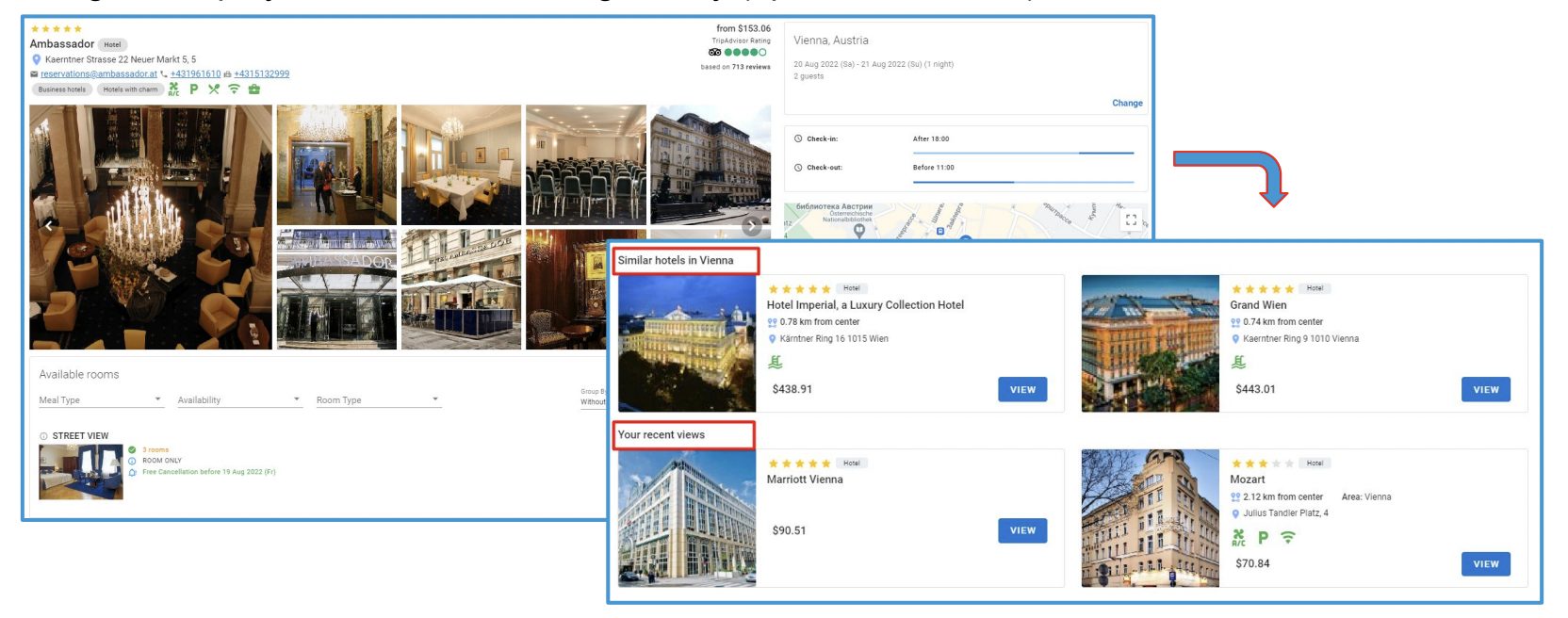Click the map pin icon beside Kaerntner Strasse address
The width and height of the screenshot is (1568, 618).
pyautogui.click(x=37, y=59)
